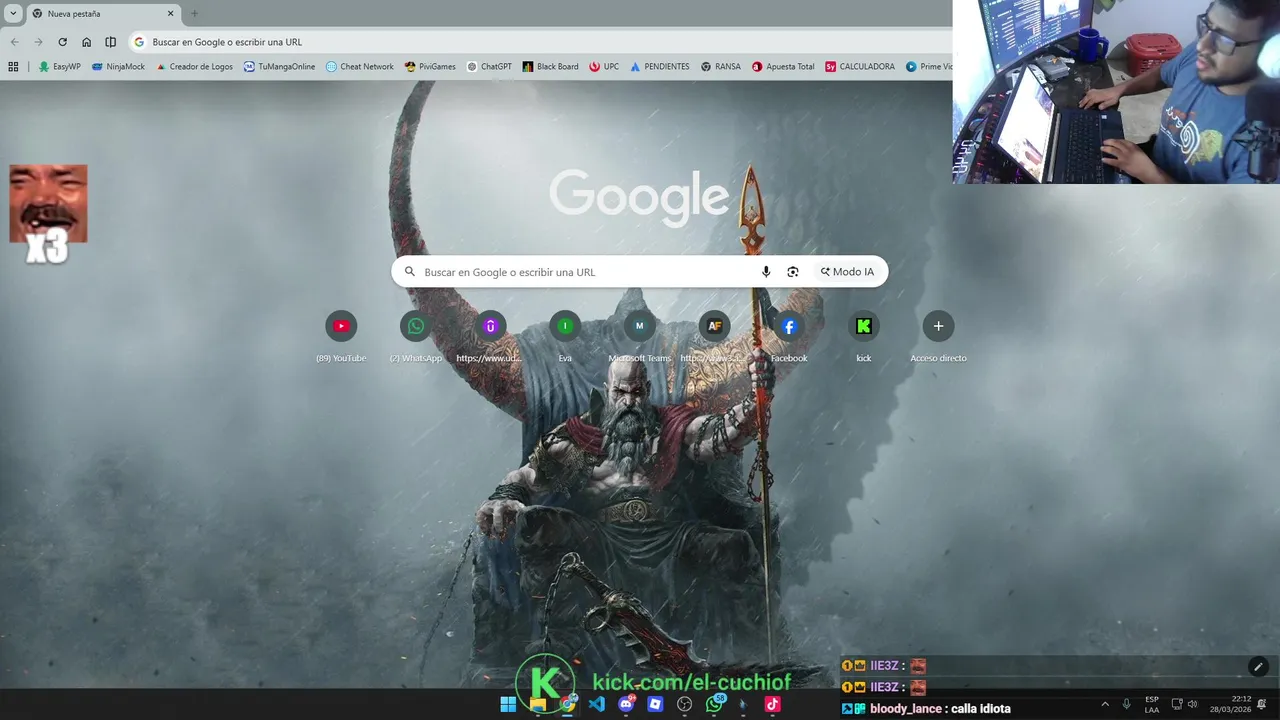This screenshot has height=720, width=1280.
Task: Reload the current page
Action: click(x=62, y=42)
